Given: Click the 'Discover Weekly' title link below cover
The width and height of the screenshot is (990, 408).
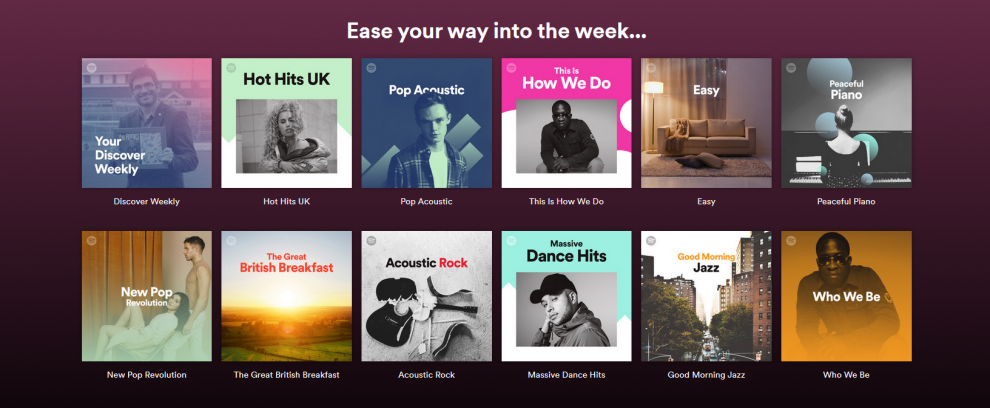Looking at the screenshot, I should (146, 202).
